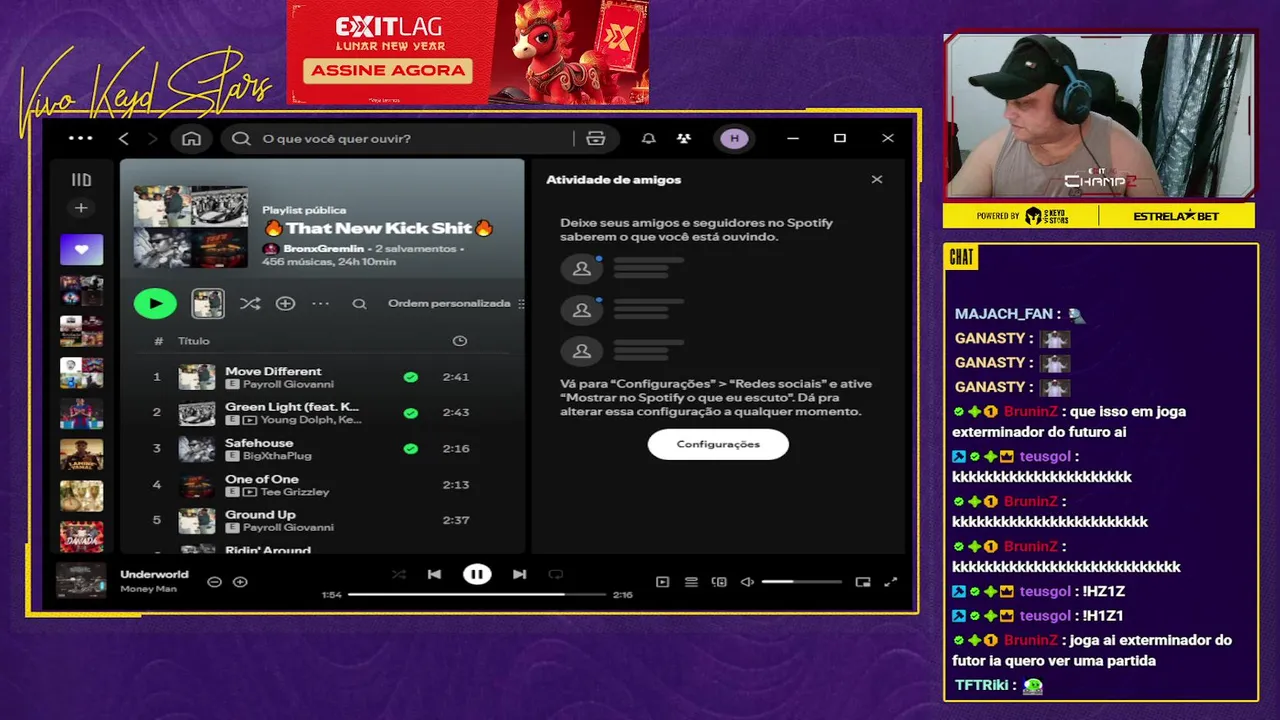
Task: Select the Green Light track row
Action: [320, 413]
